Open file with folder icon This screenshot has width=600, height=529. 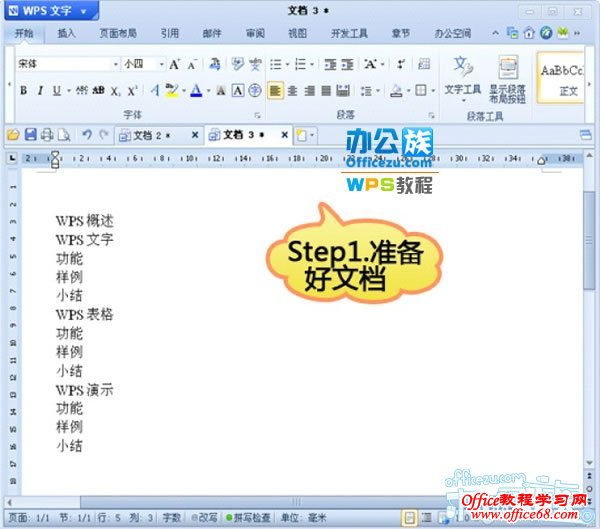[x=13, y=135]
